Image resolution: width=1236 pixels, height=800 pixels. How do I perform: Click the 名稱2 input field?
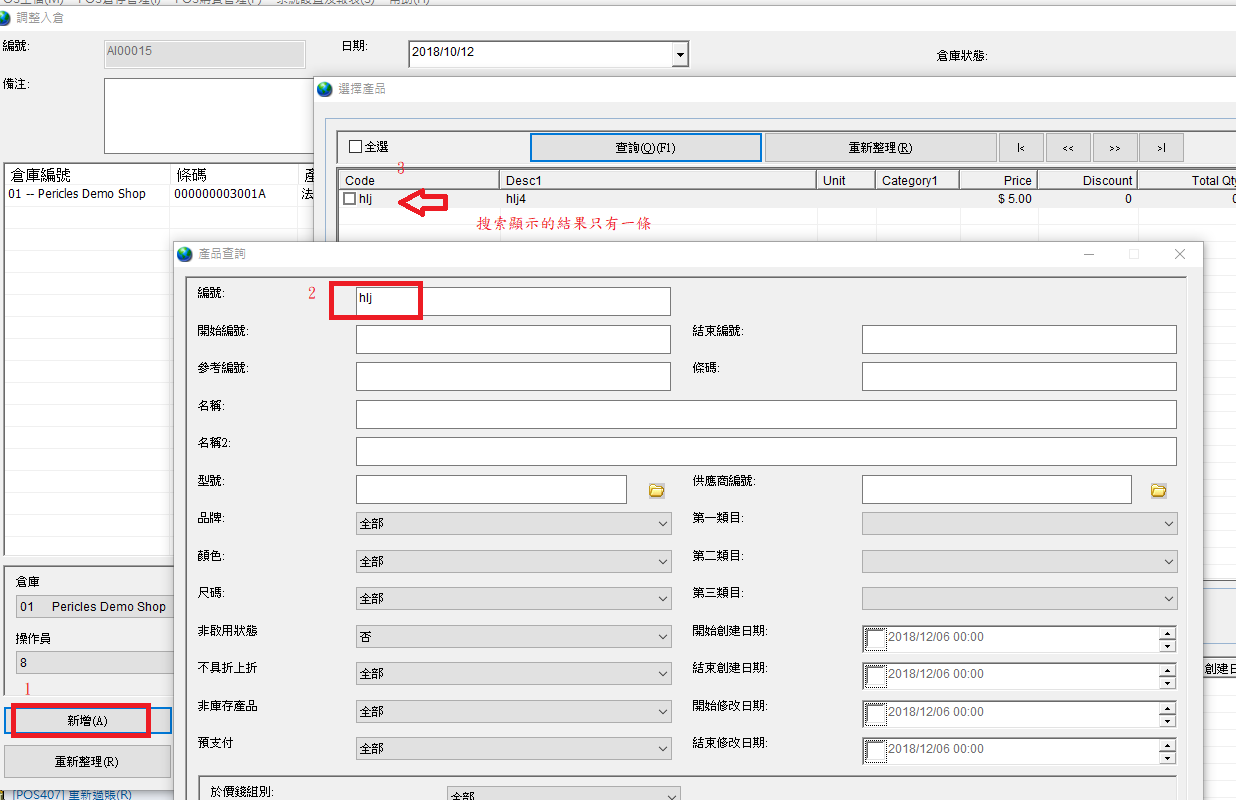point(766,451)
